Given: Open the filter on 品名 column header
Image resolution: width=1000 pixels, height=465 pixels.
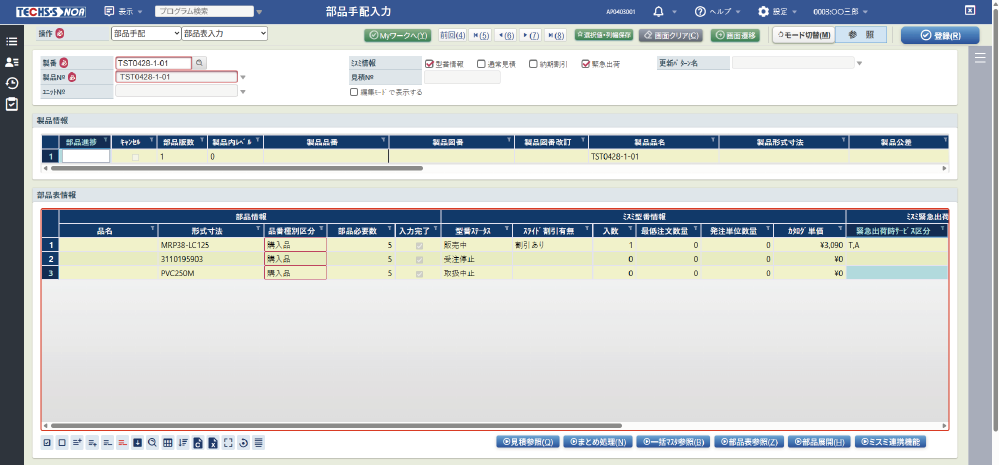Looking at the screenshot, I should 152,229.
